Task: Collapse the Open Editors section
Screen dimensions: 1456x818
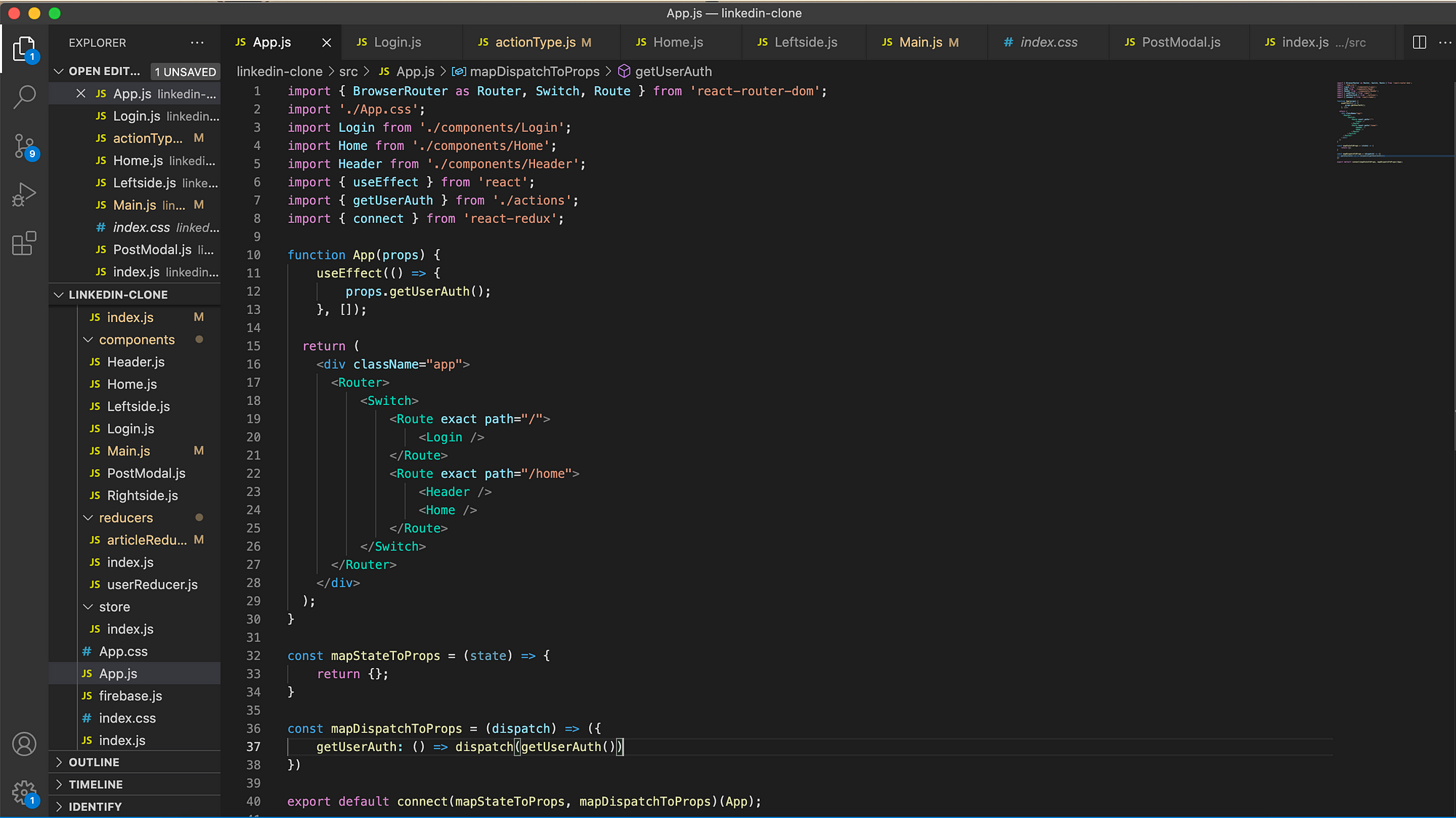Action: 59,71
